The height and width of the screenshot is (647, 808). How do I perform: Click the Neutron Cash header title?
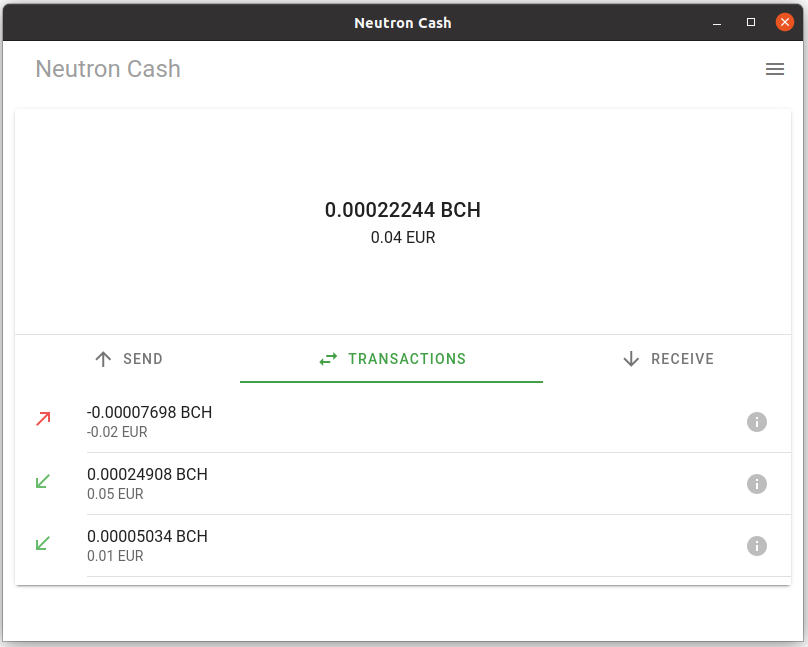pyautogui.click(x=108, y=69)
